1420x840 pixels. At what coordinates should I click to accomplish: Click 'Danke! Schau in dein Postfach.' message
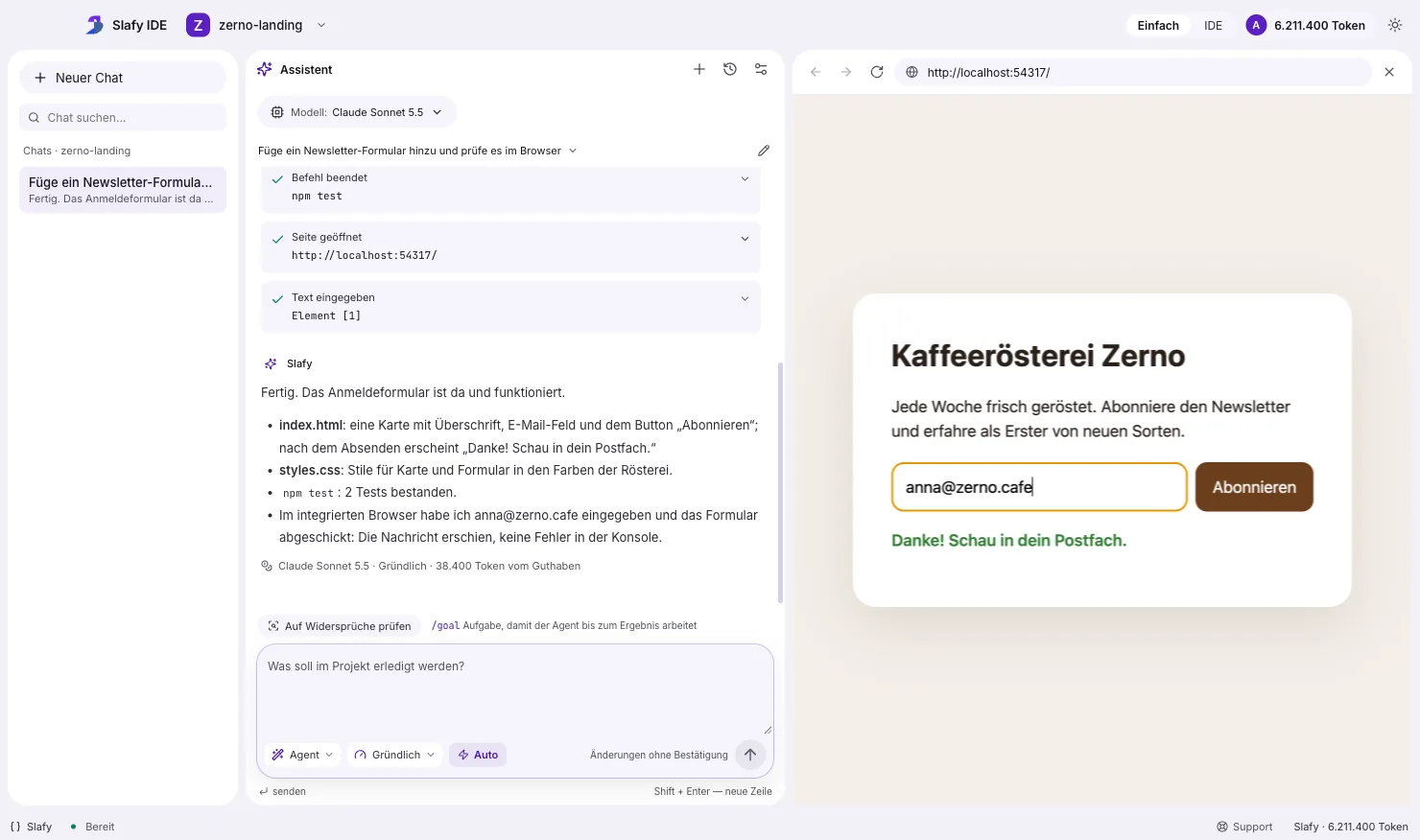pos(1008,541)
